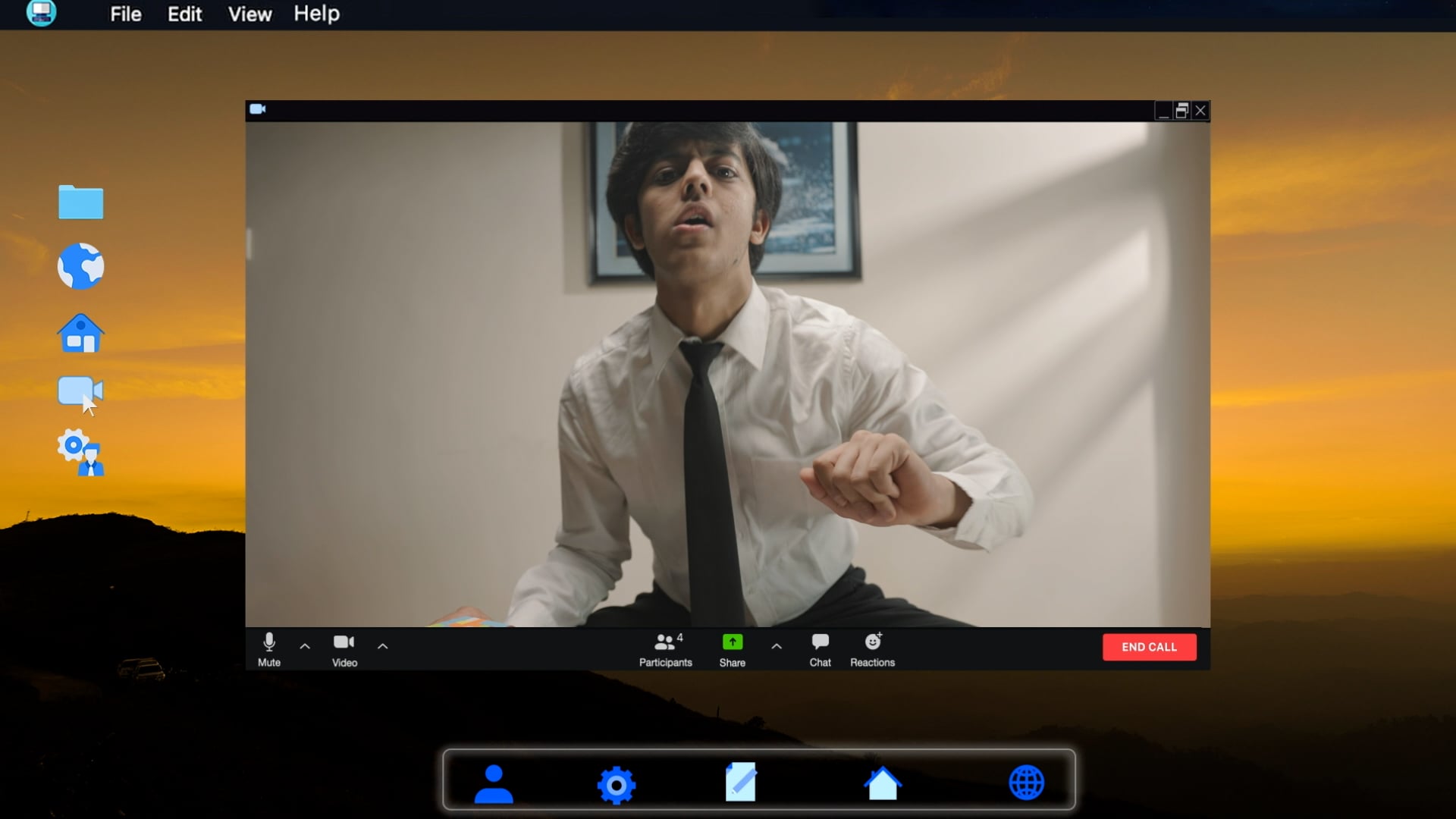Click the user profile icon in dock
The height and width of the screenshot is (819, 1456).
494,783
